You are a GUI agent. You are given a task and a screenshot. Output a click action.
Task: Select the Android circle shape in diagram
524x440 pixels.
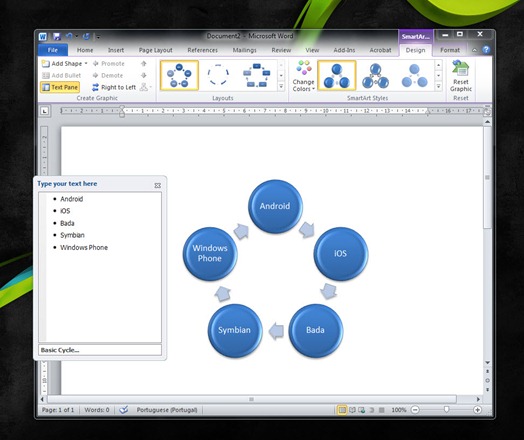click(x=275, y=206)
